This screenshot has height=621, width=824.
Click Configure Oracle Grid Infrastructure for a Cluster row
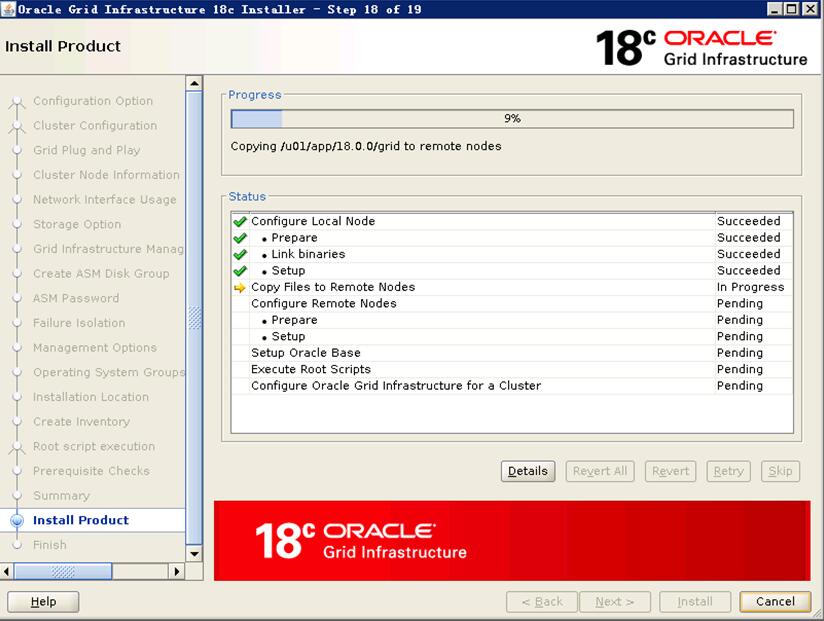pyautogui.click(x=512, y=386)
